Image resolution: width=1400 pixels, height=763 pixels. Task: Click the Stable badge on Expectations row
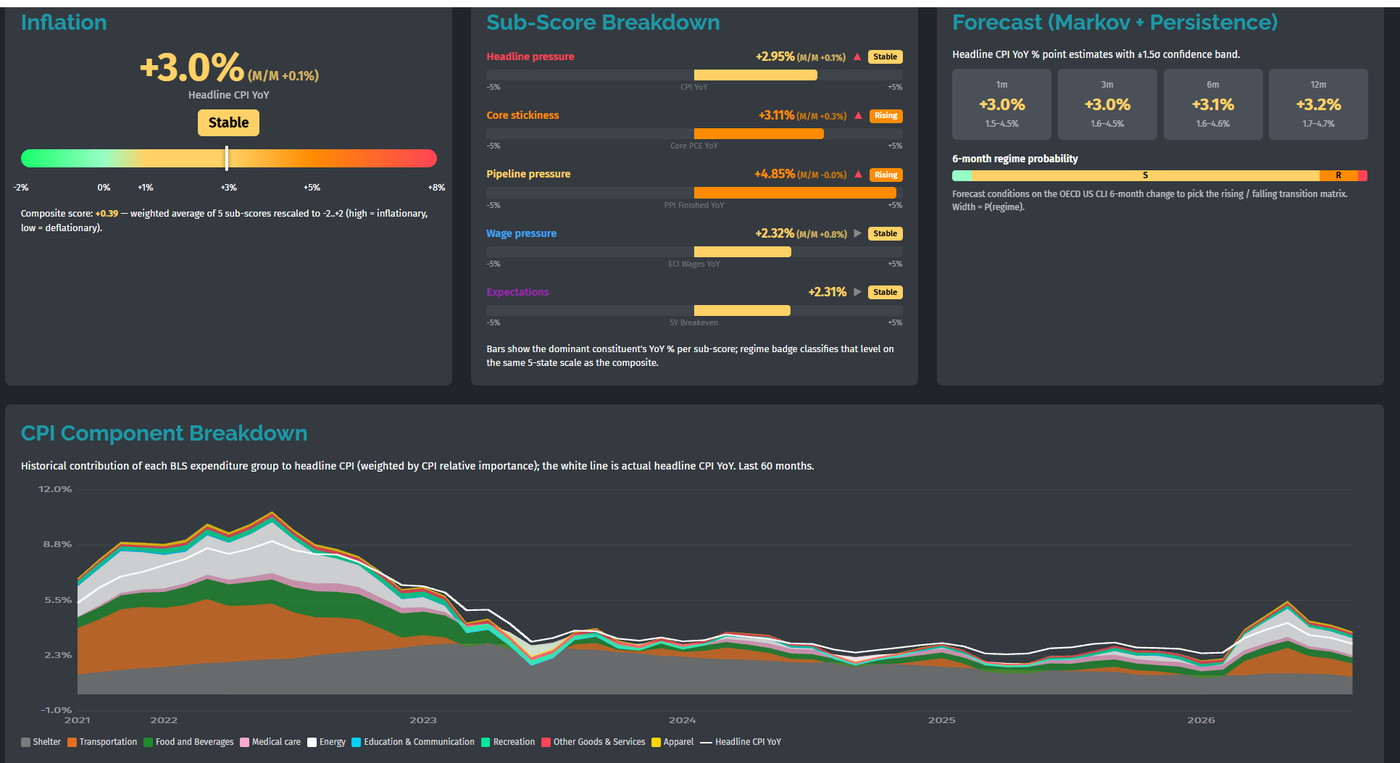click(885, 292)
